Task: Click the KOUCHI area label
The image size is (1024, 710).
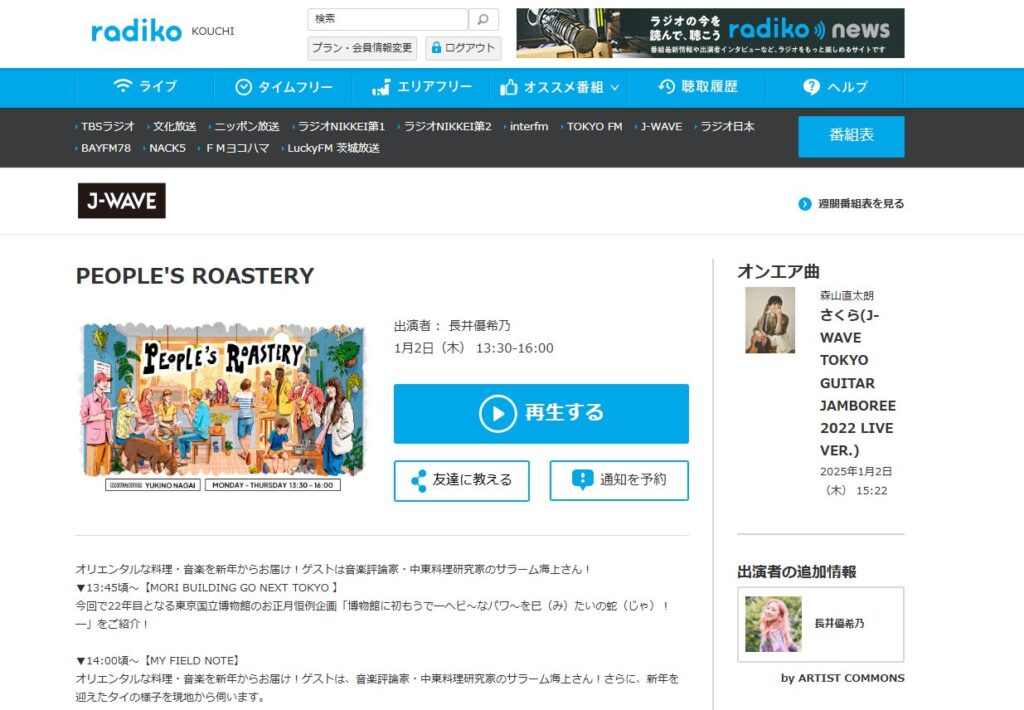Action: 213,31
